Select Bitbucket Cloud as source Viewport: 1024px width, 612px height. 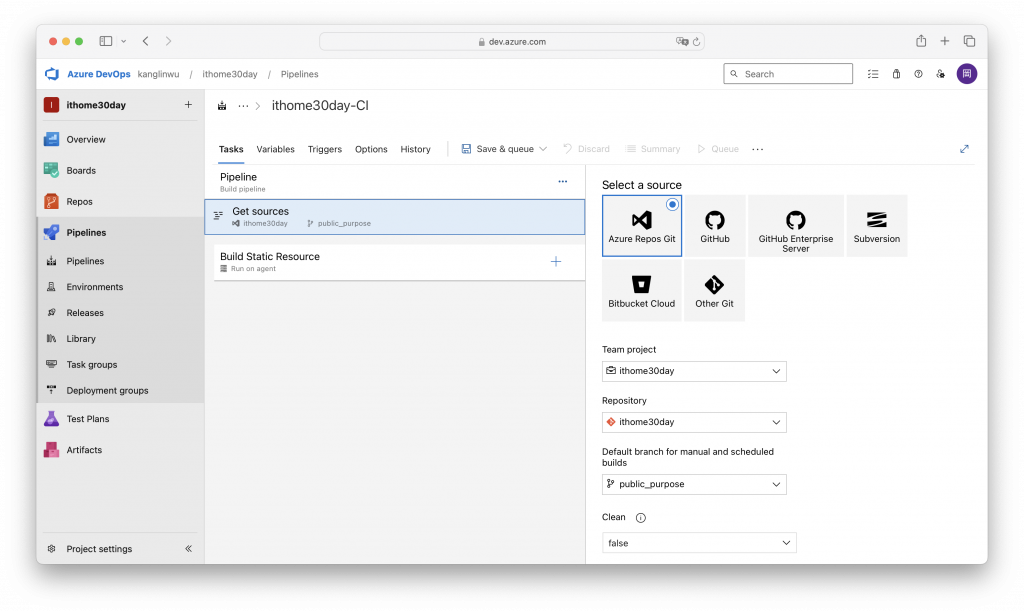(x=642, y=291)
